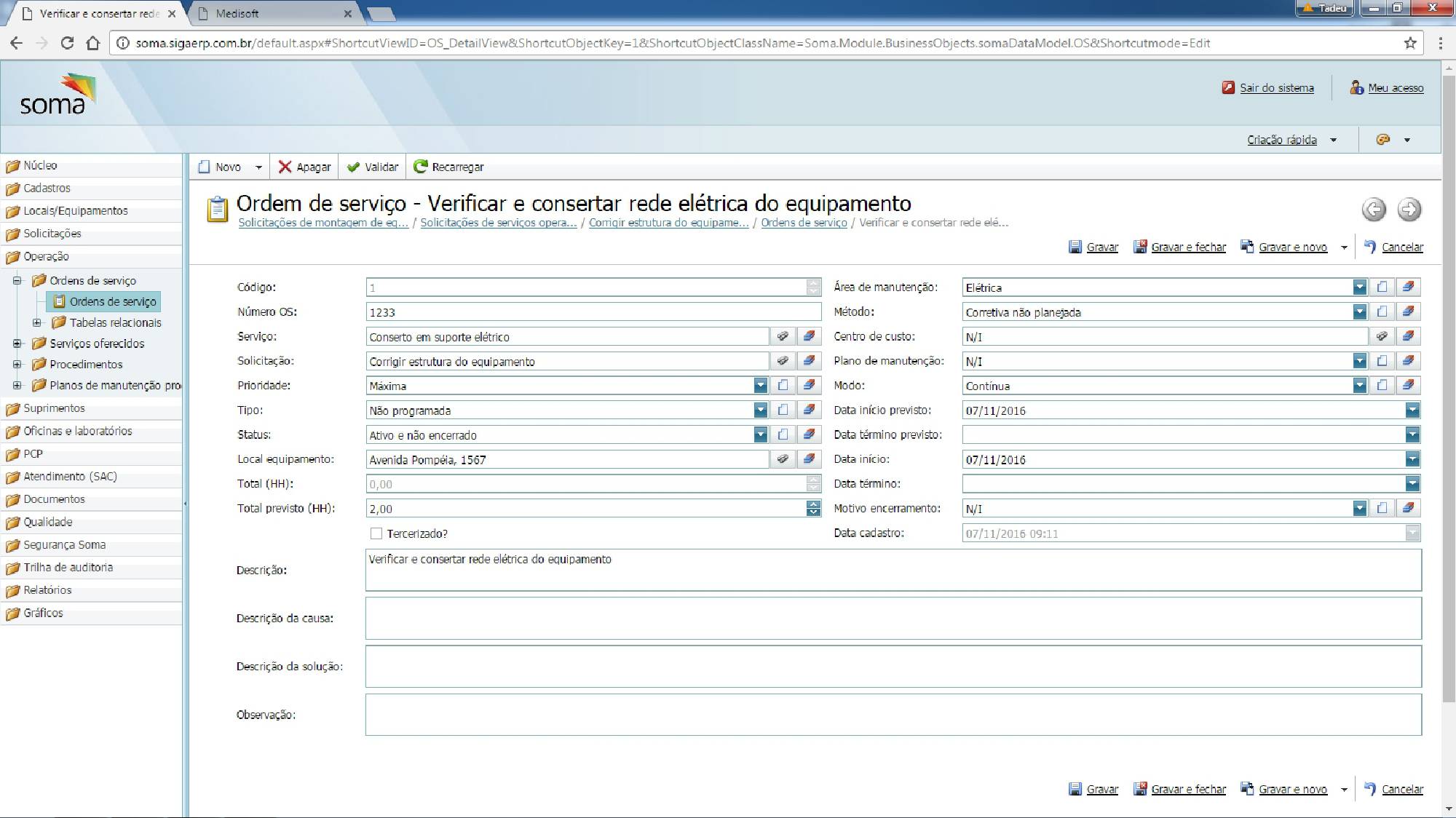The width and height of the screenshot is (1456, 818).
Task: Toggle the Tercerizado? checkbox
Action: (376, 533)
